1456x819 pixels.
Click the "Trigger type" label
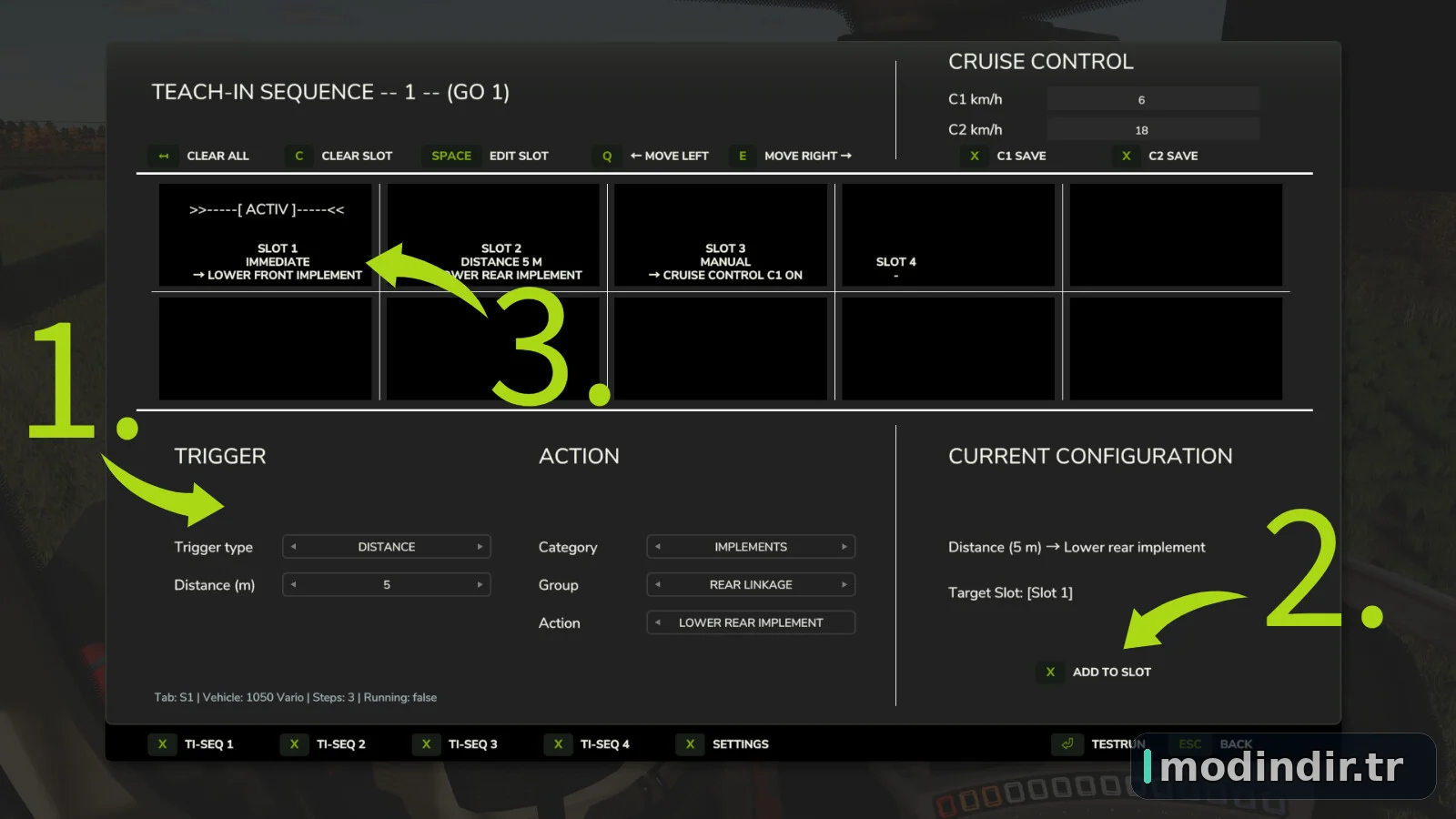tap(214, 547)
